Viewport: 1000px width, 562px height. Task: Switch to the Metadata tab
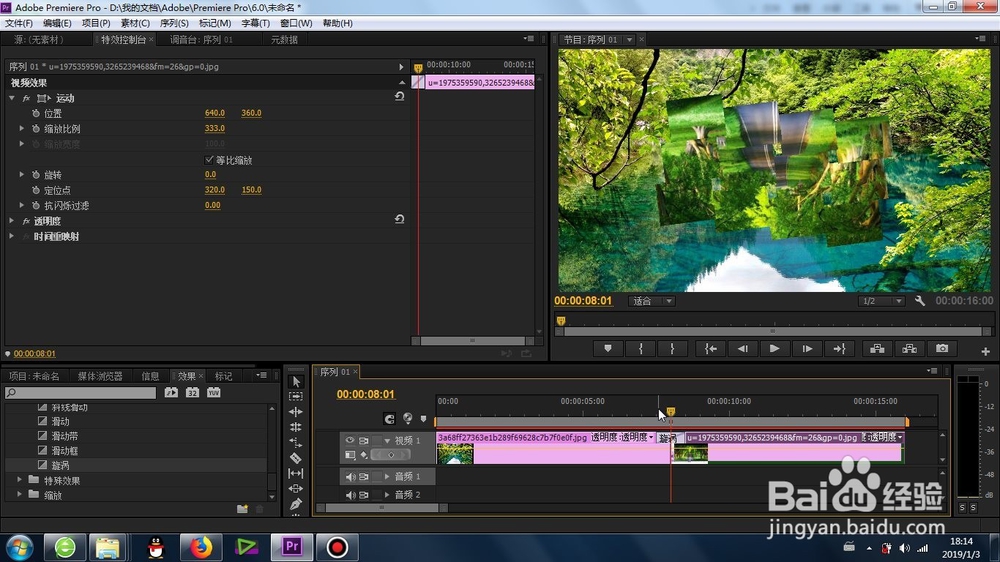pos(284,40)
